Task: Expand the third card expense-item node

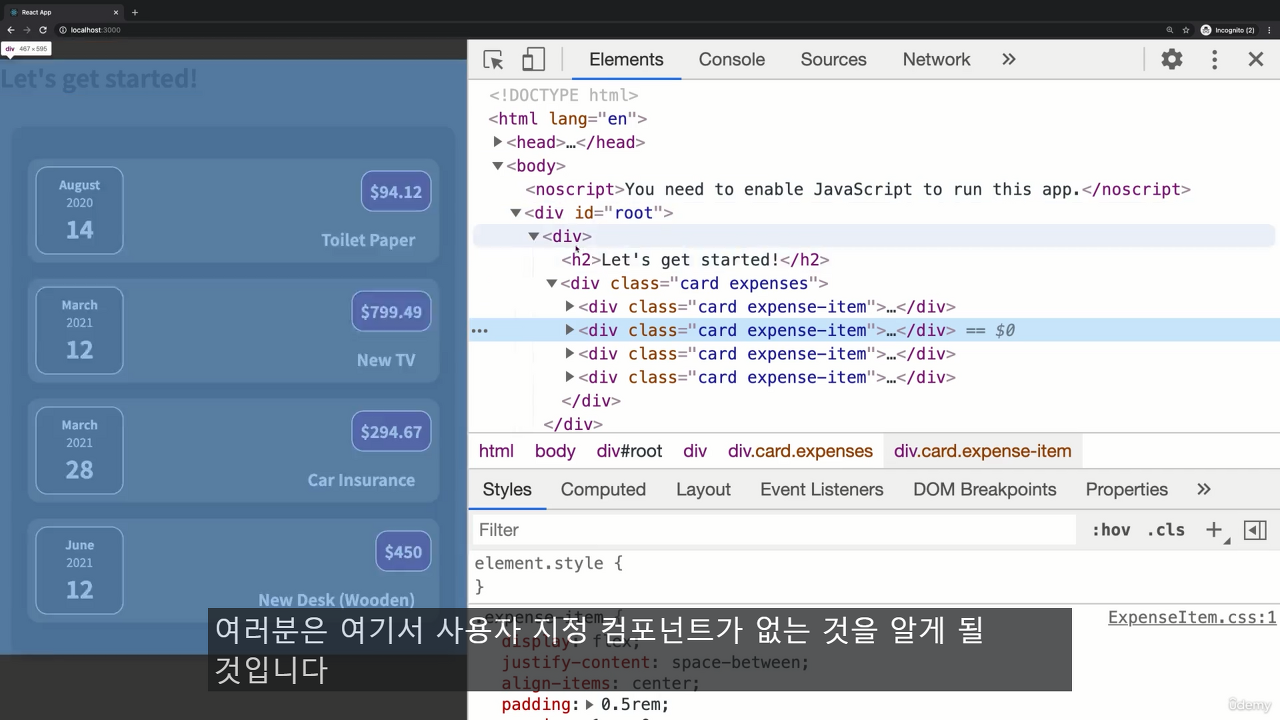Action: [x=570, y=353]
